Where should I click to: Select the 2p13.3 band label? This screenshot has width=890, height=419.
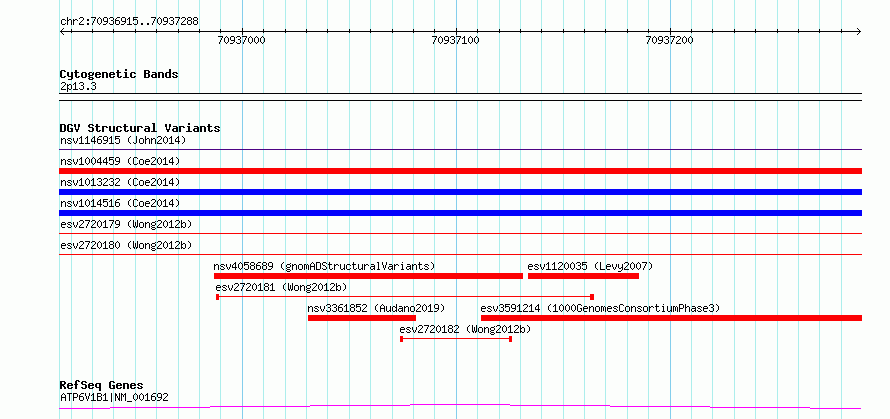pos(78,87)
